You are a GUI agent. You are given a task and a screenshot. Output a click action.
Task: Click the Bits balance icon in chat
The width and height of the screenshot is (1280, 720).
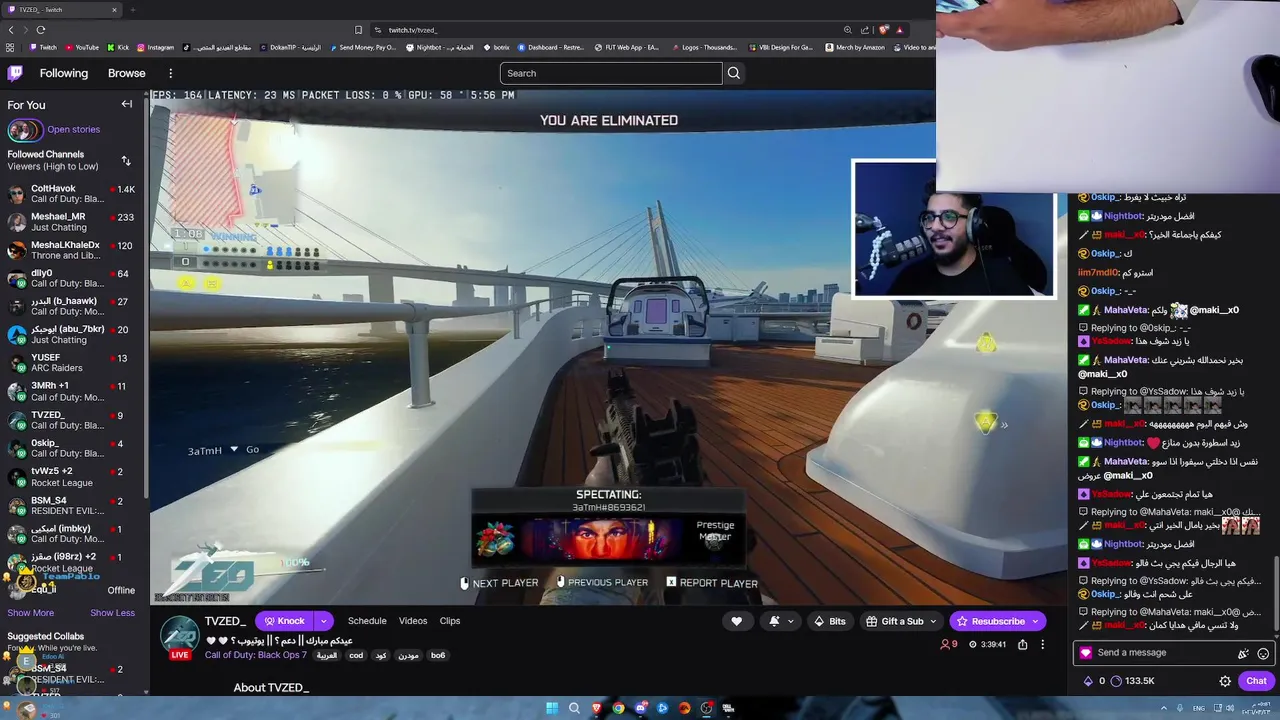tap(1088, 681)
